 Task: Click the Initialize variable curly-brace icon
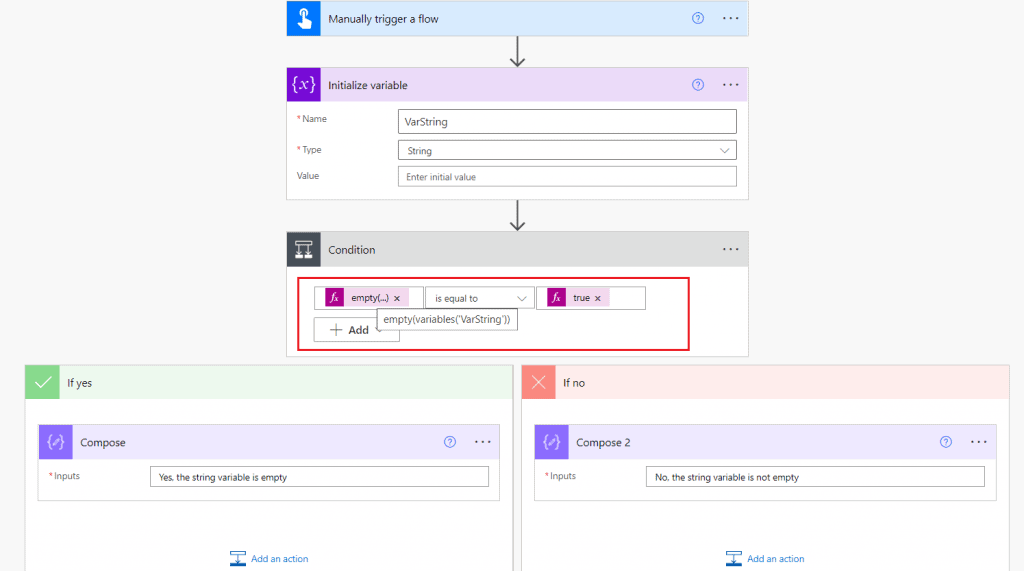pos(304,85)
